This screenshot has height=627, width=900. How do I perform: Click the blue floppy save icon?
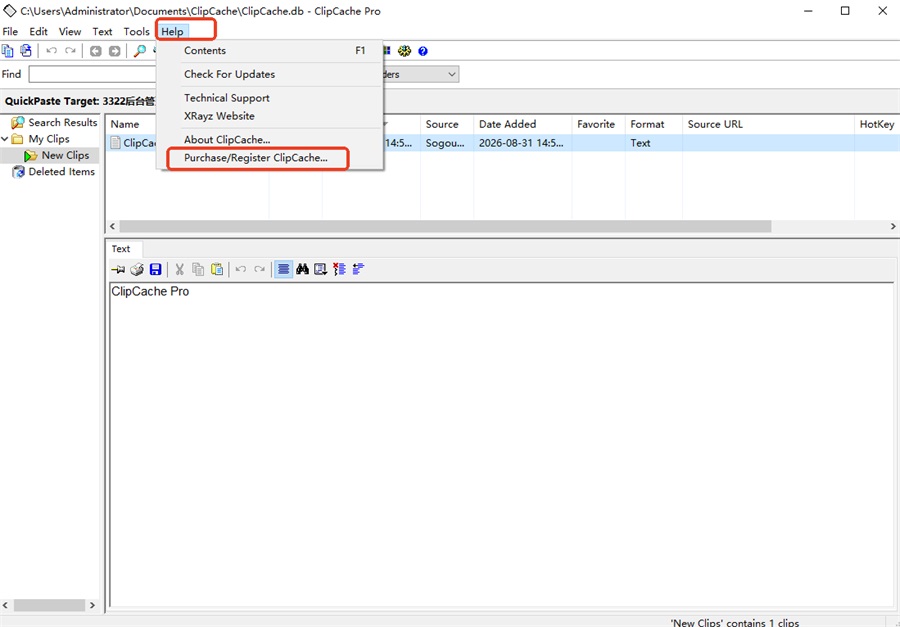point(156,269)
